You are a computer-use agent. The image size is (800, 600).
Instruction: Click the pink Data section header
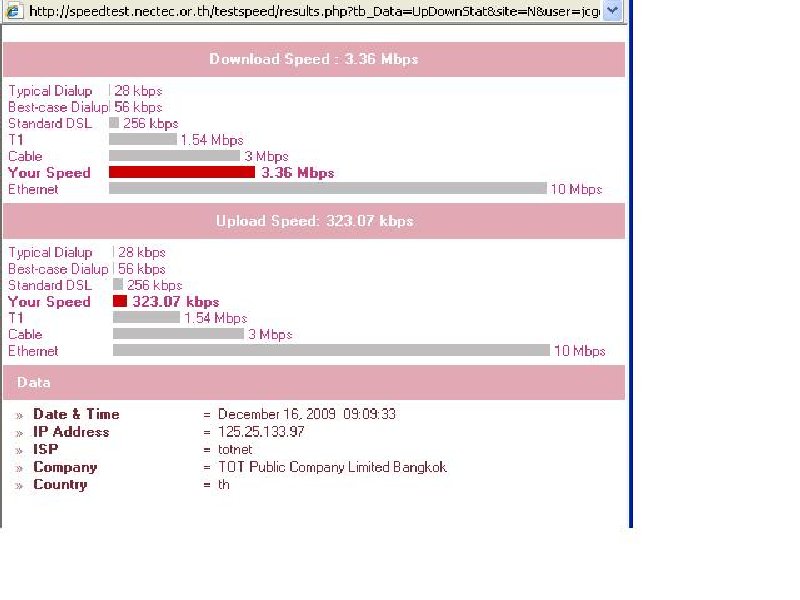(314, 382)
